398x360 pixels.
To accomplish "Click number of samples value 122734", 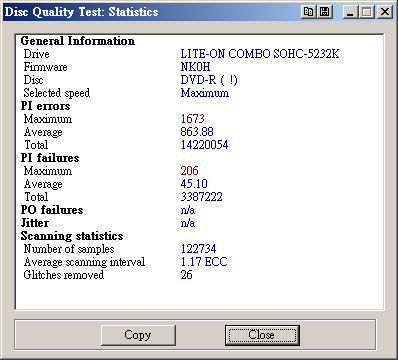I will [198, 249].
